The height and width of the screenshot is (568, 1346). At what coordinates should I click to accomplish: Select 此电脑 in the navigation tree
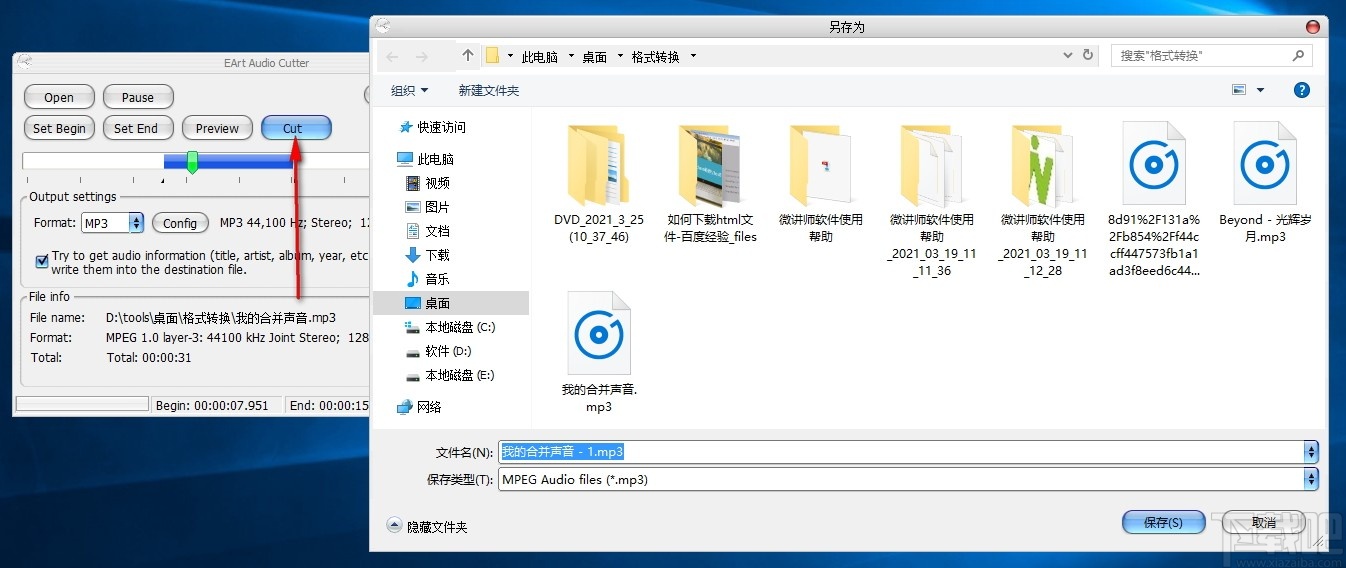[x=425, y=159]
